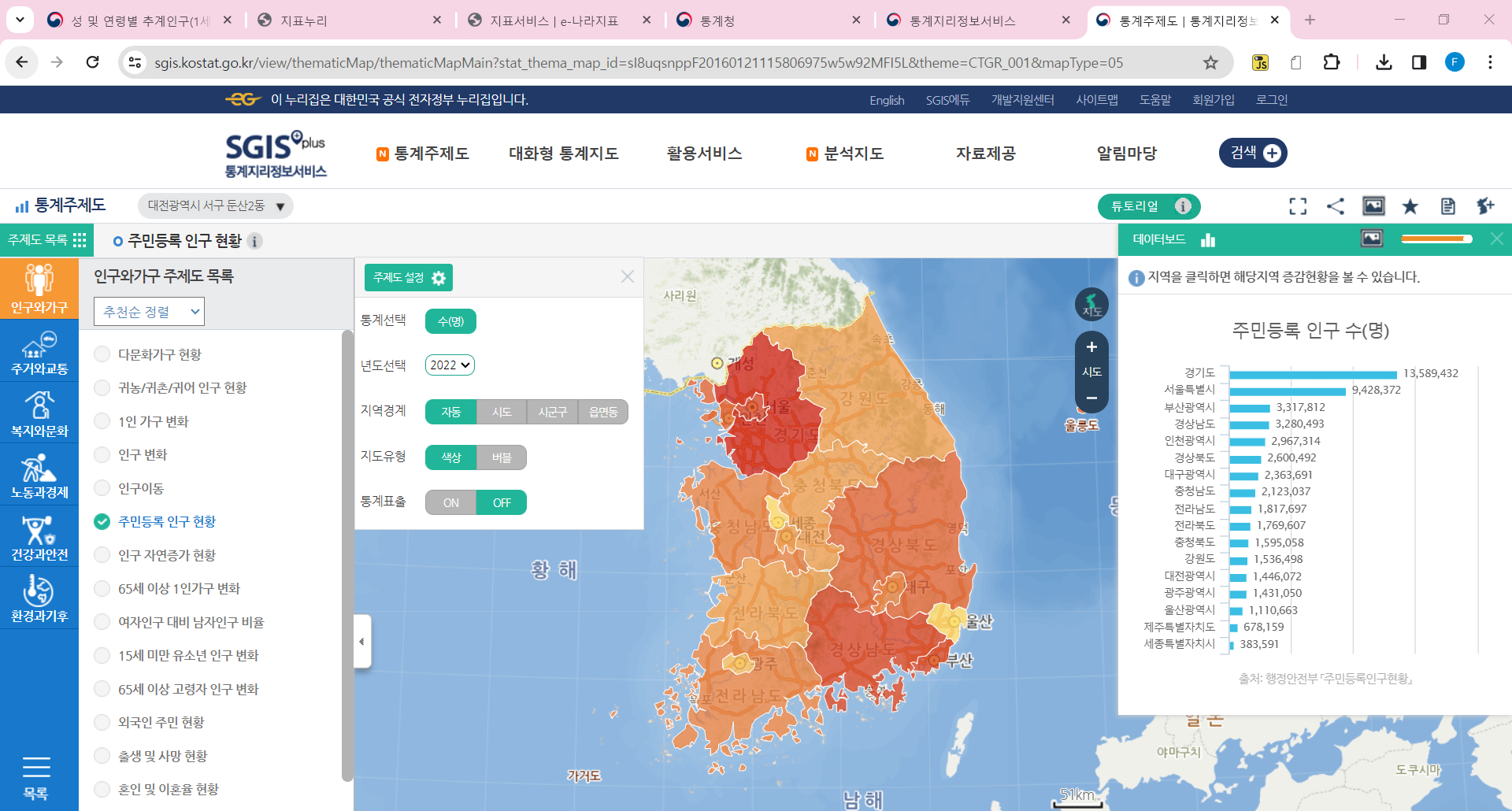Image resolution: width=1512 pixels, height=811 pixels.
Task: Select 귀농/귀촌/귀어 인구 현황 option
Action: click(x=102, y=387)
